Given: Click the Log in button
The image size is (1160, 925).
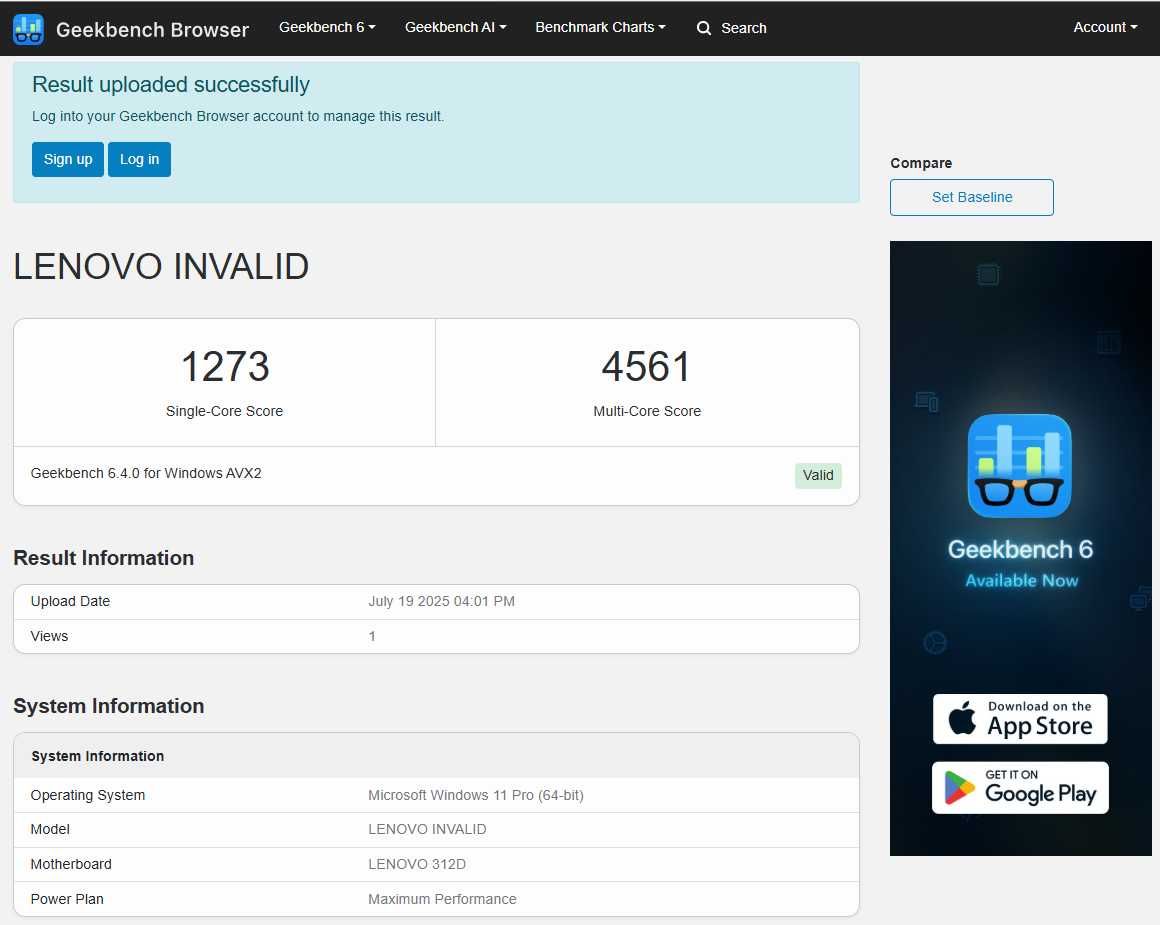Looking at the screenshot, I should (x=139, y=159).
